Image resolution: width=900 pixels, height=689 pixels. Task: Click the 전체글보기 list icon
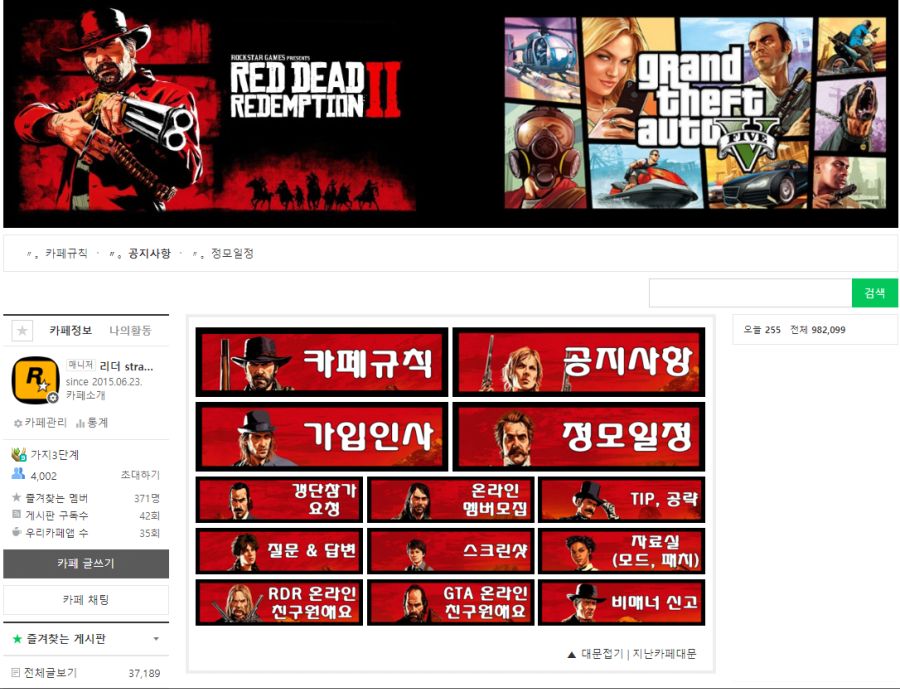coord(16,672)
